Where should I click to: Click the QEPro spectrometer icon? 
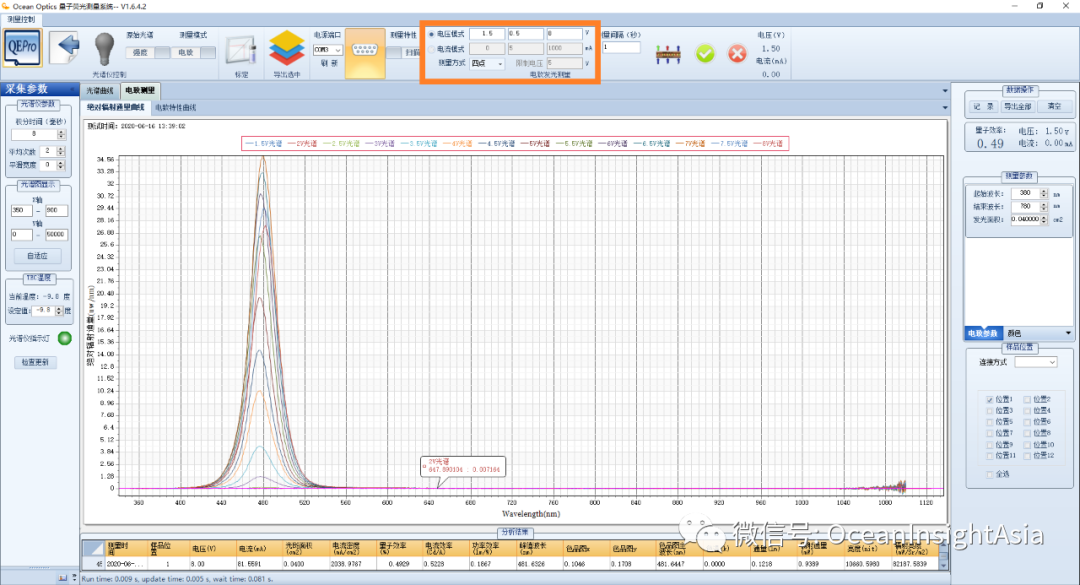pos(22,48)
